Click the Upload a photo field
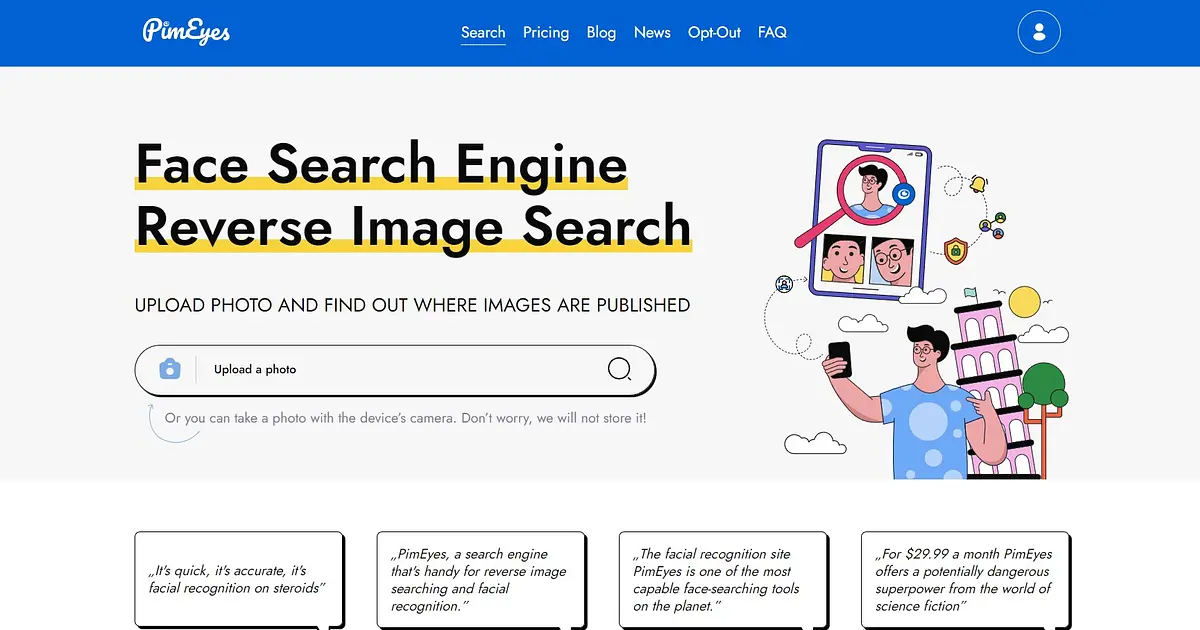1200x630 pixels. tap(395, 370)
